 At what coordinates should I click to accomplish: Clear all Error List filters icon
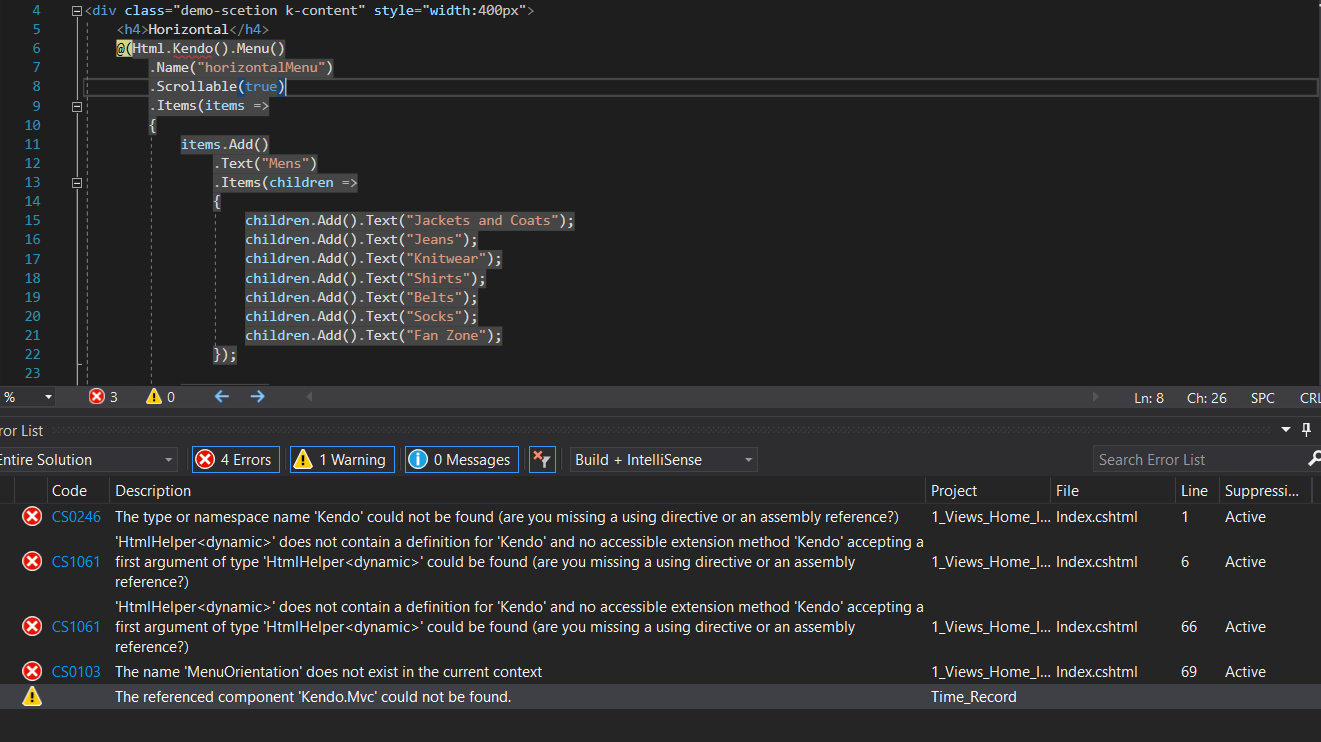(x=541, y=460)
